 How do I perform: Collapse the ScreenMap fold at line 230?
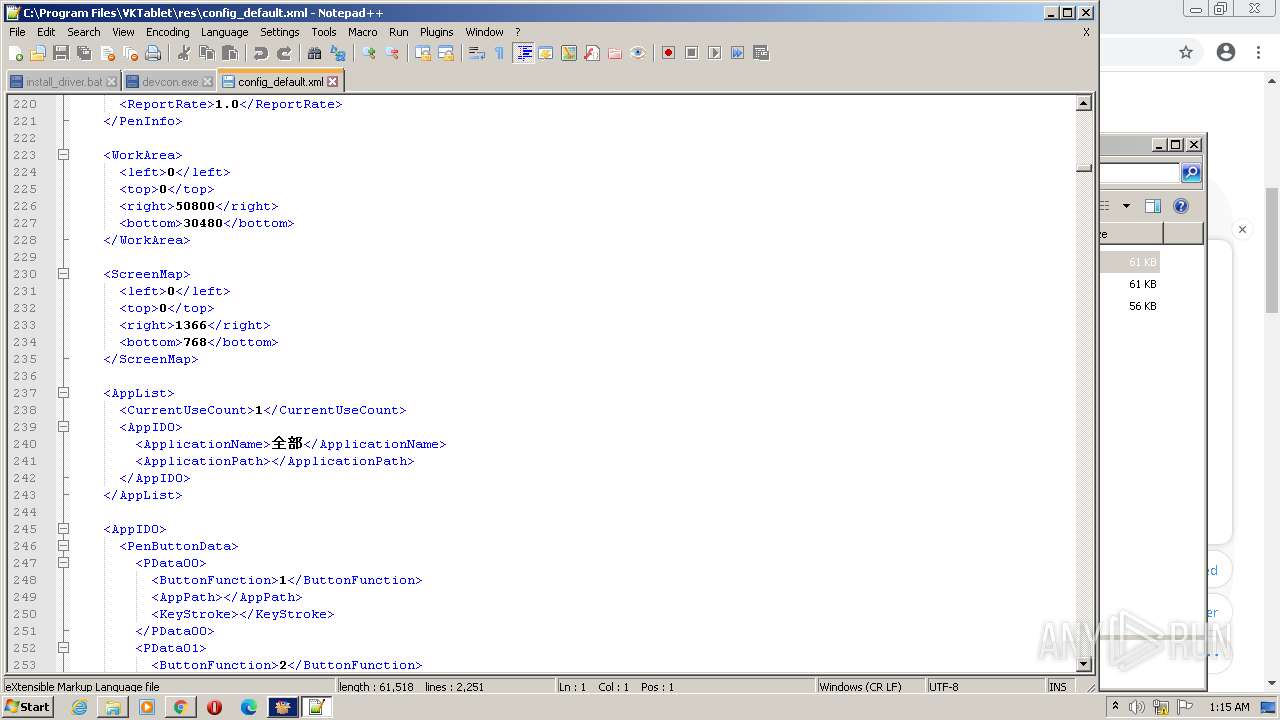pos(63,274)
